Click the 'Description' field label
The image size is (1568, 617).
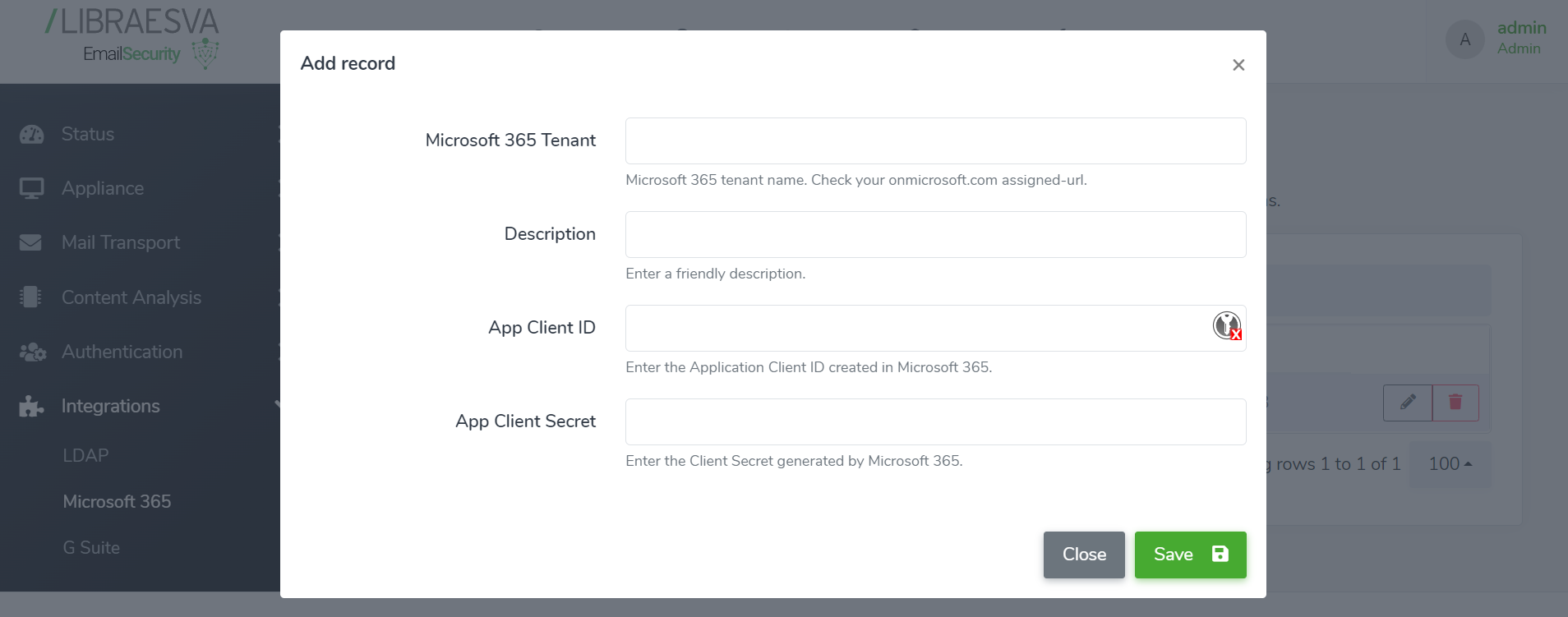pyautogui.click(x=550, y=234)
